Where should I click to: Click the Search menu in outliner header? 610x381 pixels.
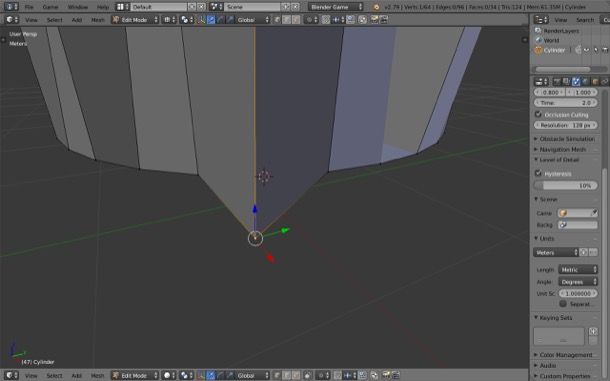pyautogui.click(x=585, y=20)
